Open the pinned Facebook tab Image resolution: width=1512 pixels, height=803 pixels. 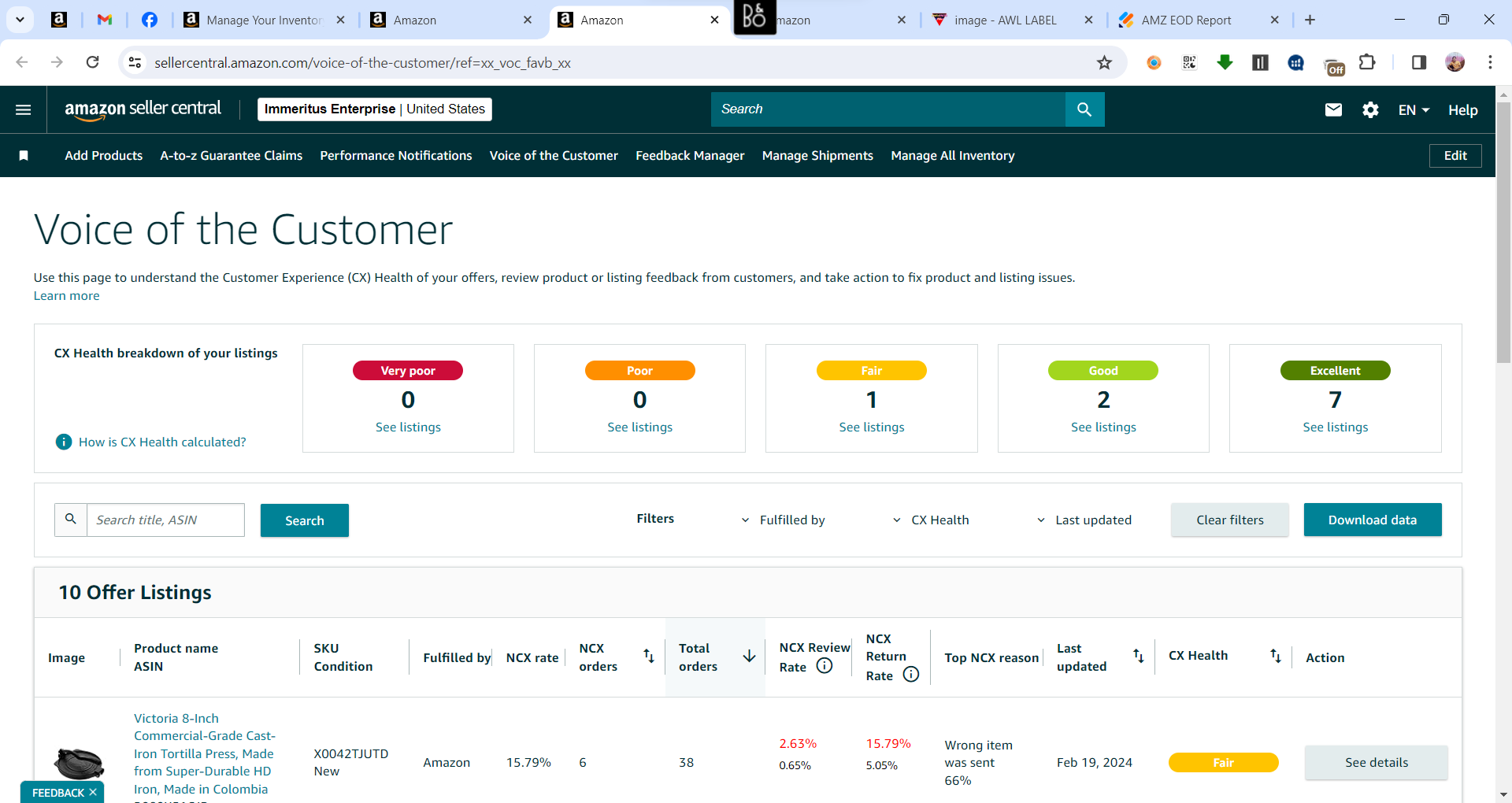[x=150, y=20]
